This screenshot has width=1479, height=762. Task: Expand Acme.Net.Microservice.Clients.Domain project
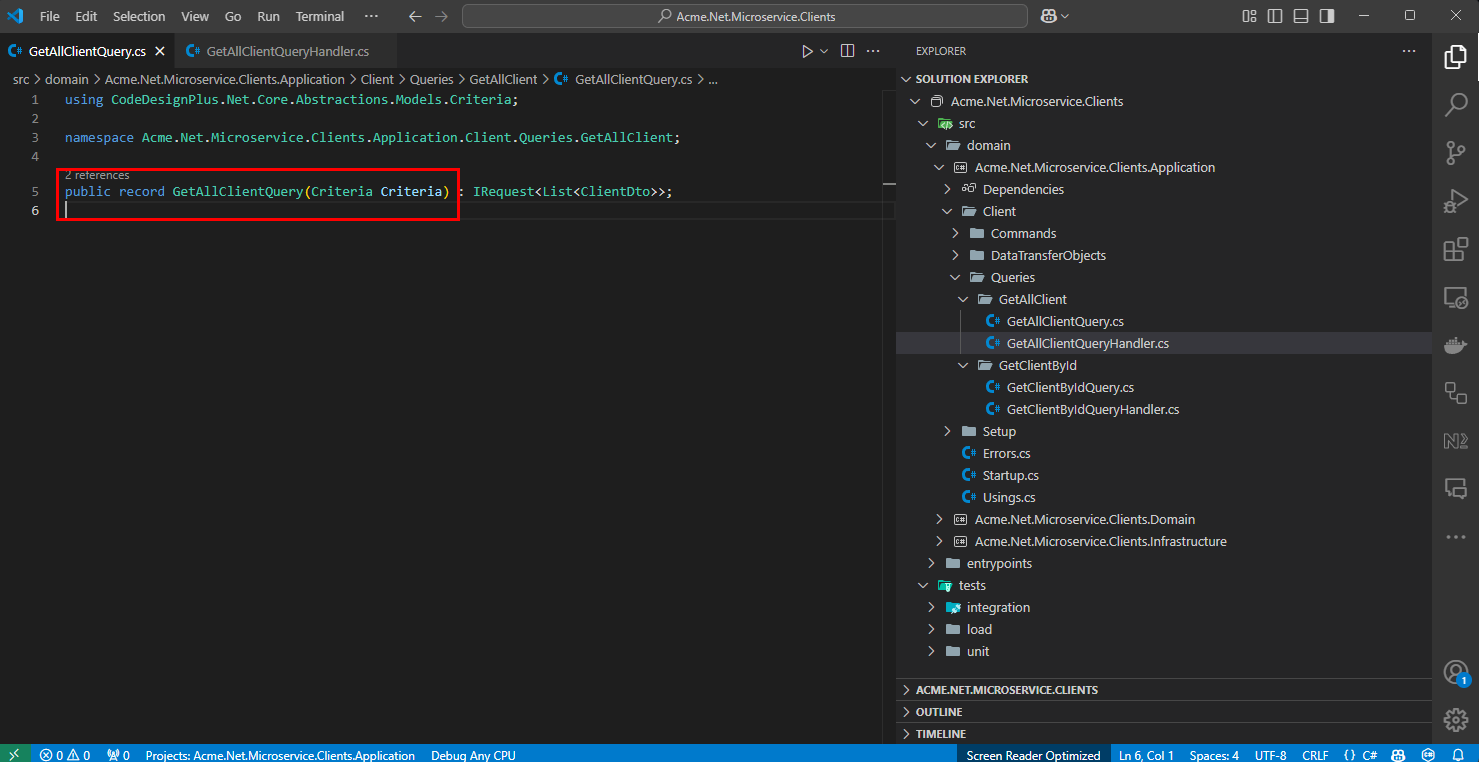pos(939,519)
